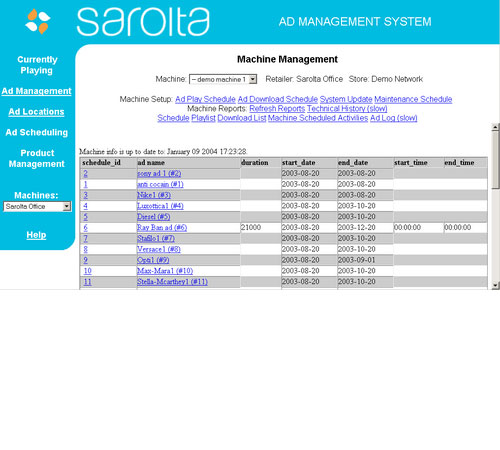
Task: Expand the Machines dropdown showing Sarolta Office
Action: tap(37, 207)
